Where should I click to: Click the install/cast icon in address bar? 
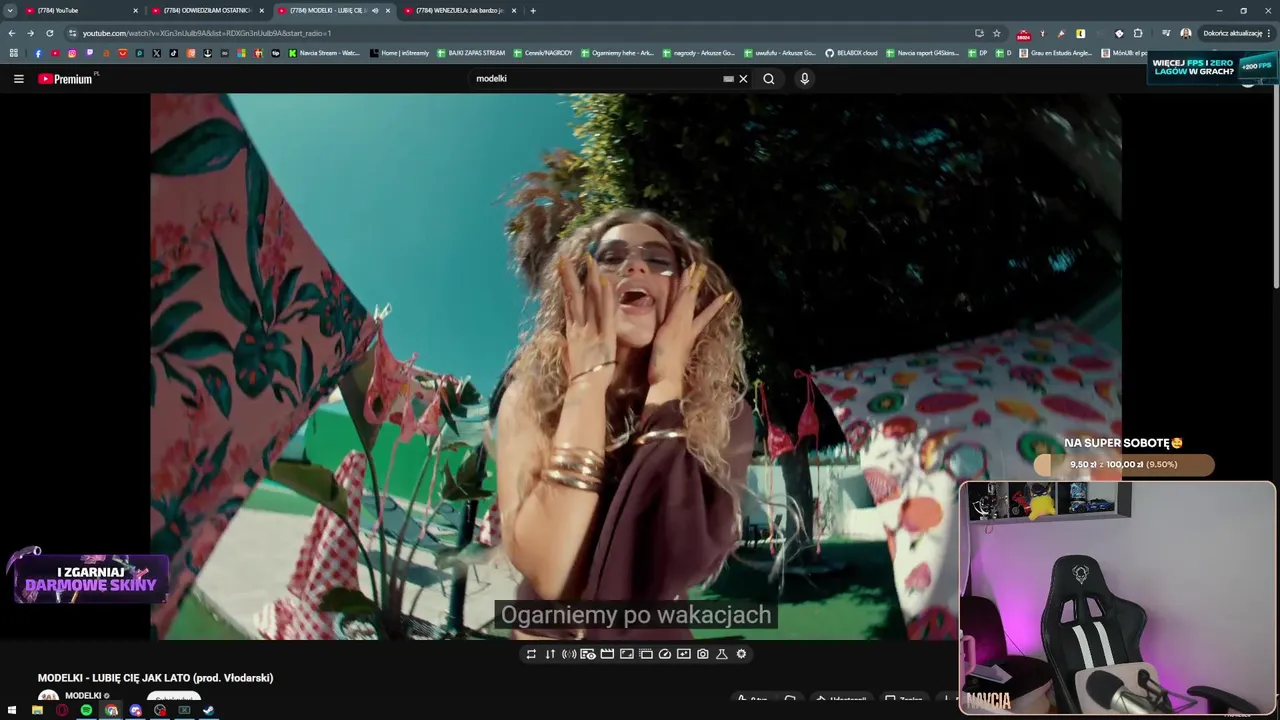tap(979, 33)
